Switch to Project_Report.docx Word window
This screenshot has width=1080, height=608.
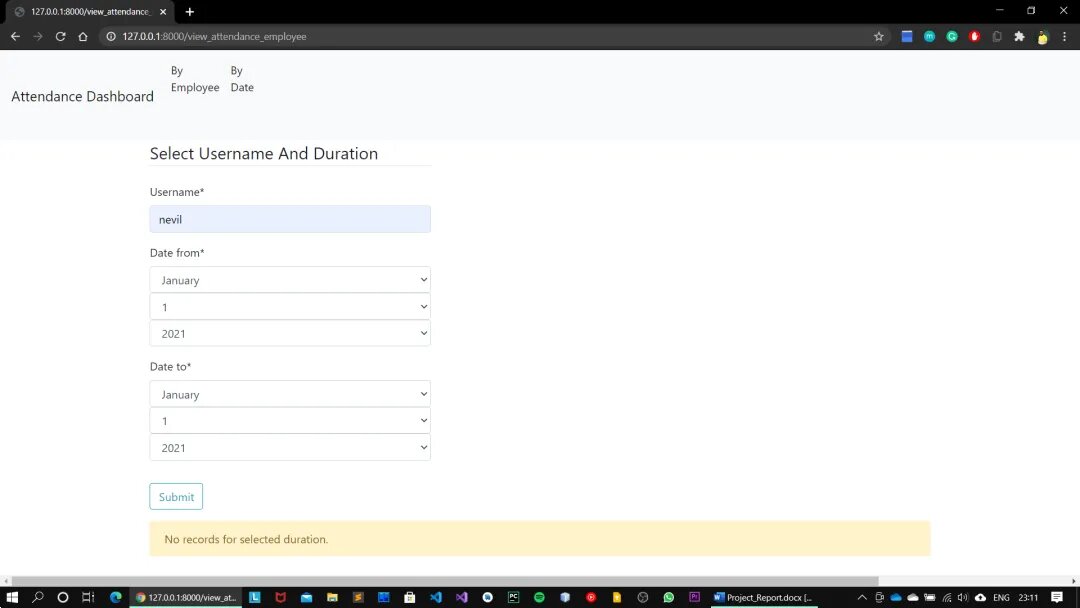click(763, 597)
